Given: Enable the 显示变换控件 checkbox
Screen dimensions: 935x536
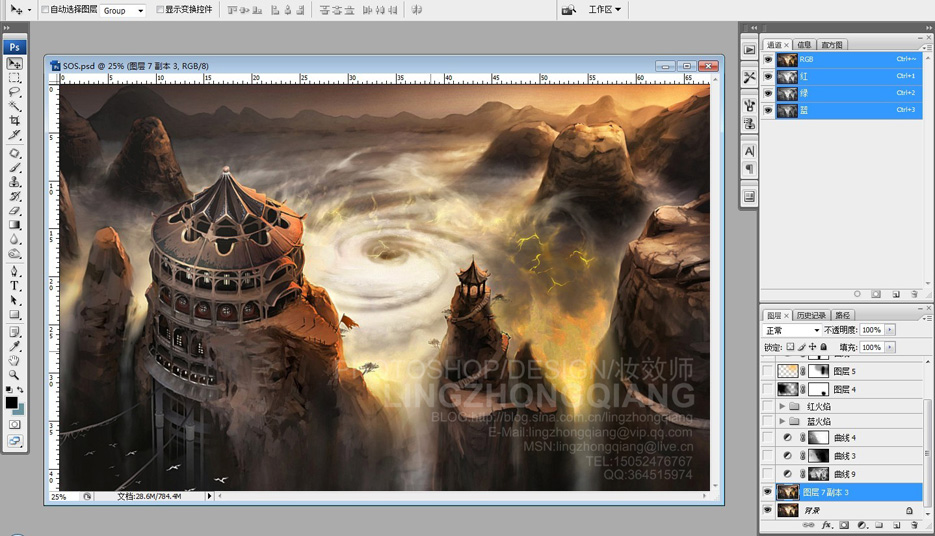Looking at the screenshot, I should tap(160, 10).
